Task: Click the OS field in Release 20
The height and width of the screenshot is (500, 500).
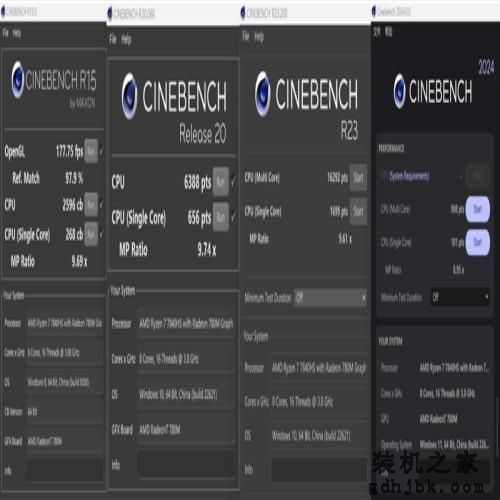Action: (x=186, y=395)
